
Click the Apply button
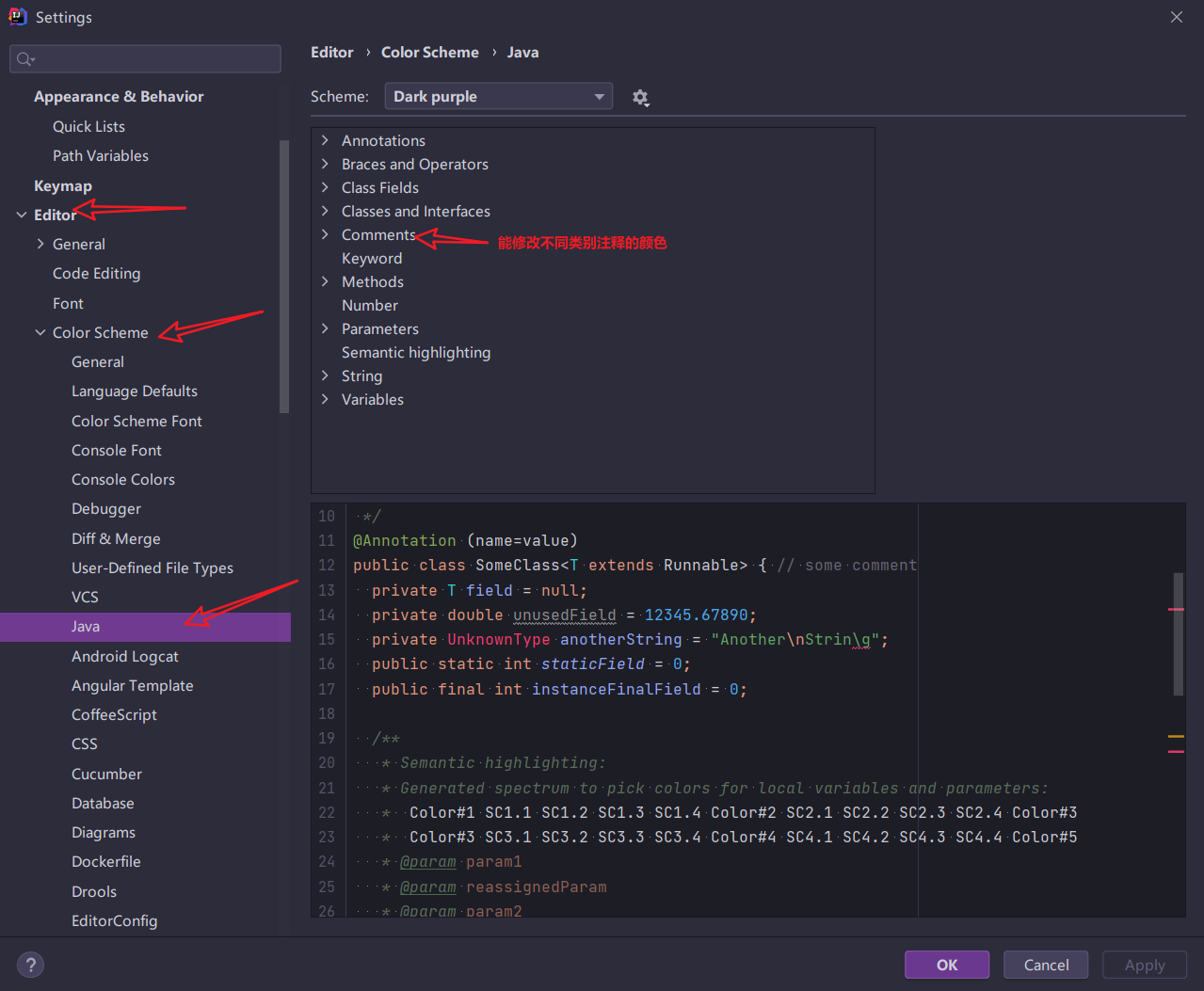(1145, 965)
